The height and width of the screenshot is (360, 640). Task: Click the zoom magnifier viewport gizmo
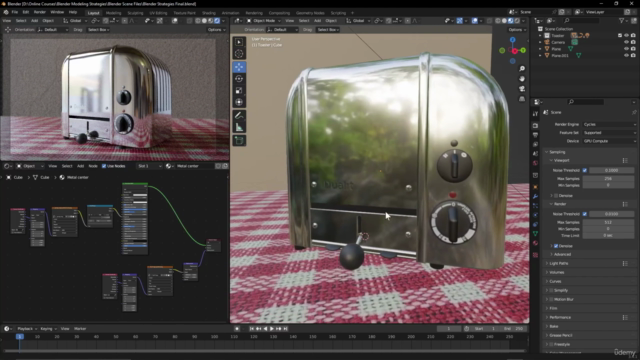[522, 69]
